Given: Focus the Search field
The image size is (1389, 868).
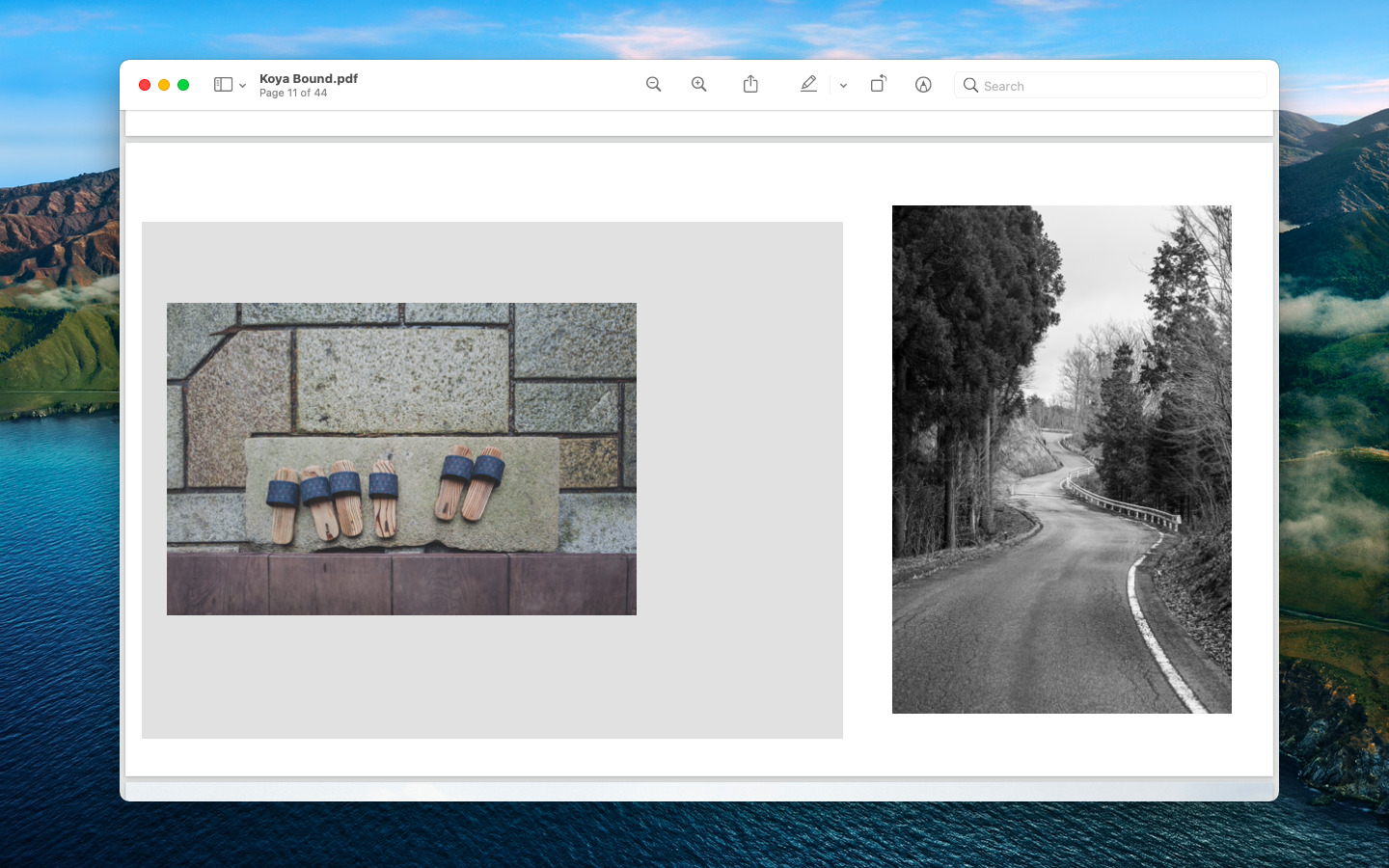Looking at the screenshot, I should 1110,85.
